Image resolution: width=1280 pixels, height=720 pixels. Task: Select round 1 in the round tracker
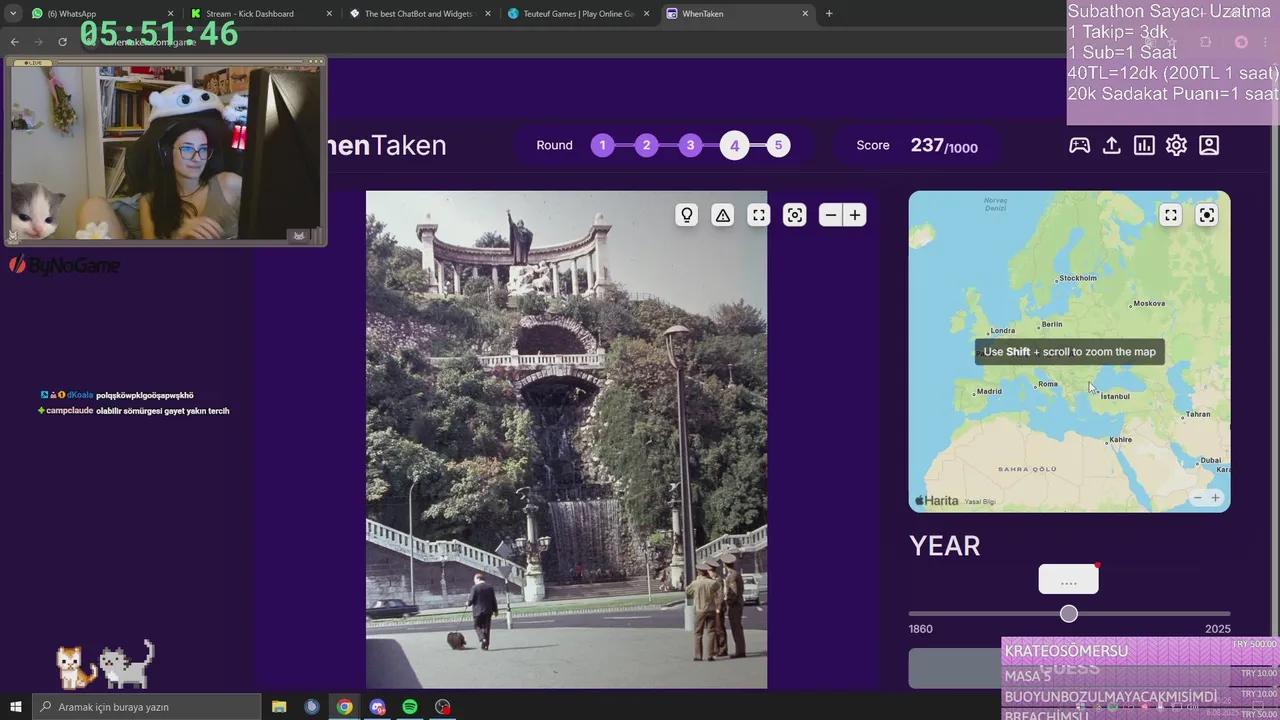click(x=602, y=146)
